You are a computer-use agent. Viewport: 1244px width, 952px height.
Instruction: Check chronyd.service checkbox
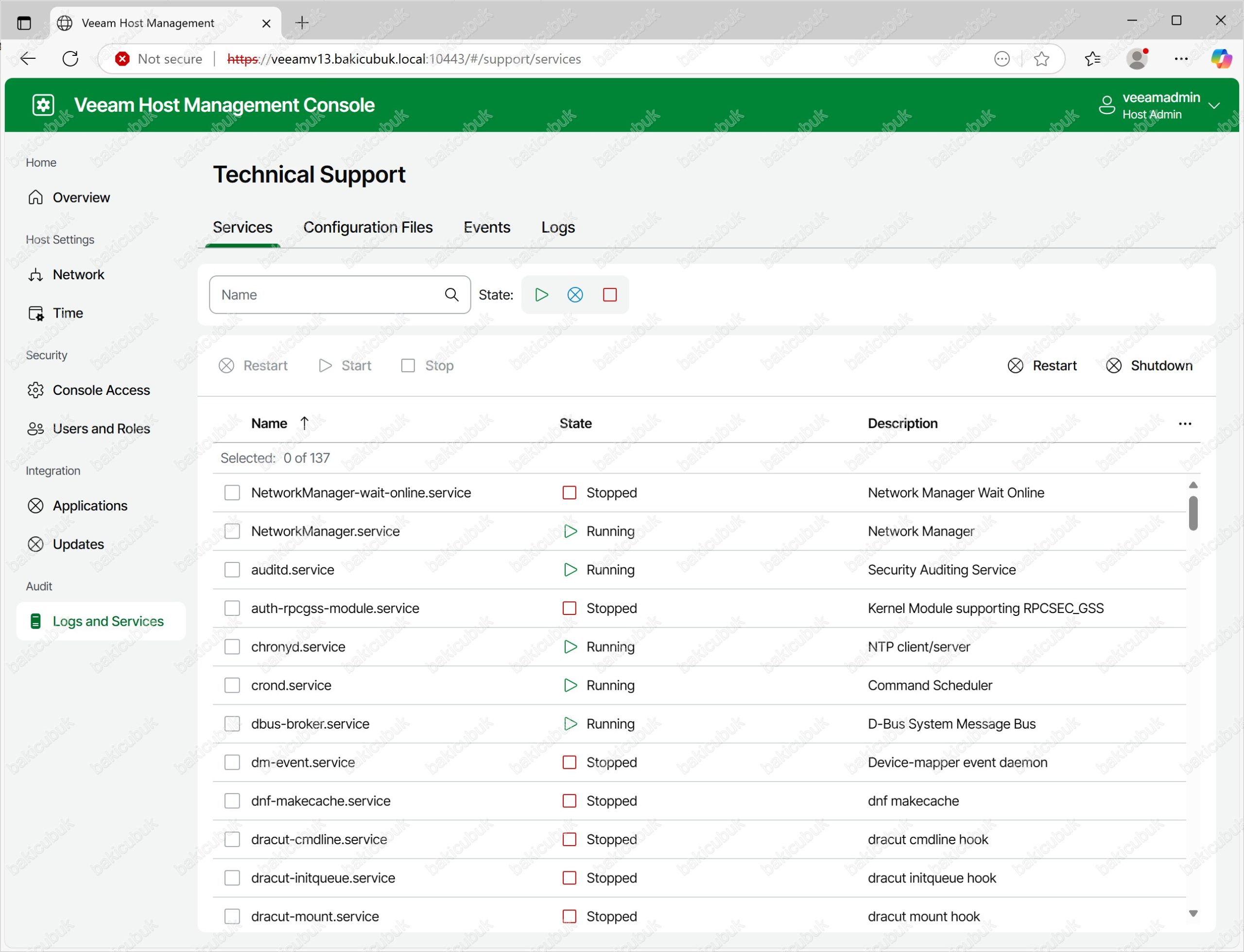click(232, 646)
